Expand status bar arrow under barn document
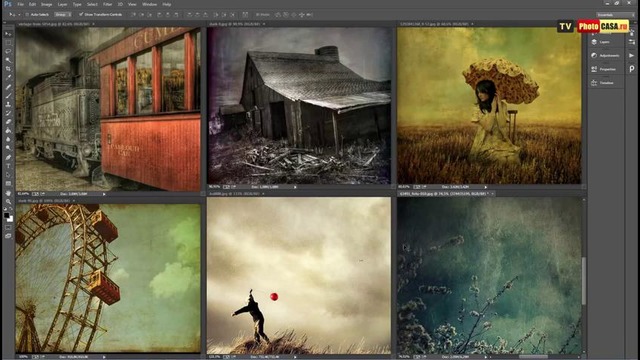The image size is (640, 360). pos(295,187)
